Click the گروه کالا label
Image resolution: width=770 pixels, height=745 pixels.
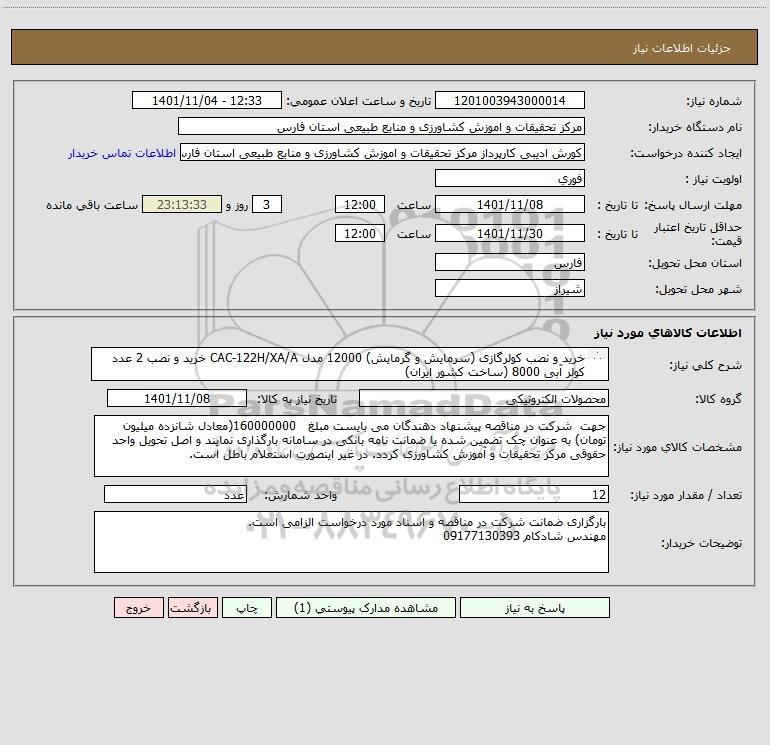tap(718, 399)
